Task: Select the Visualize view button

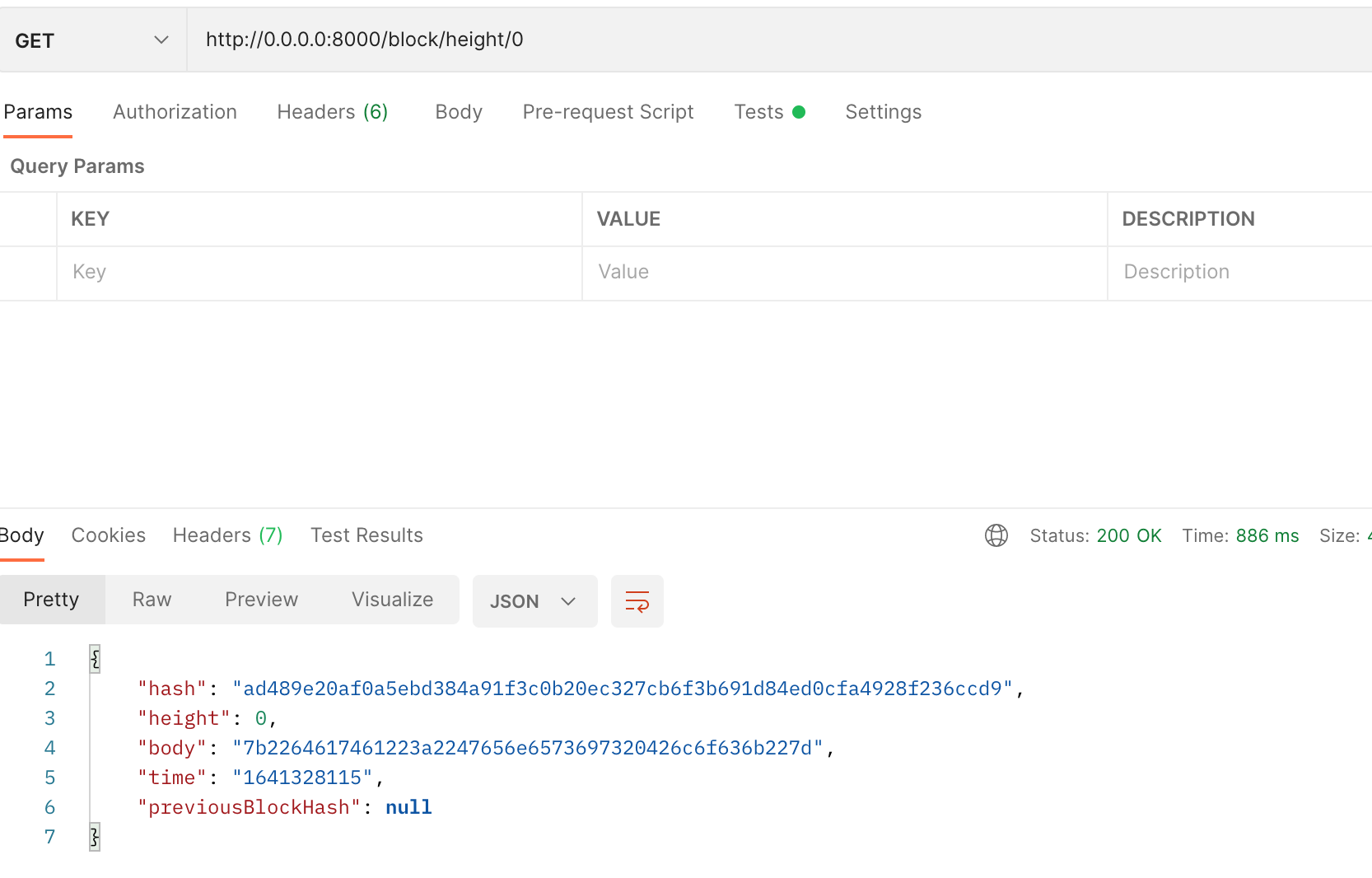Action: click(x=392, y=600)
